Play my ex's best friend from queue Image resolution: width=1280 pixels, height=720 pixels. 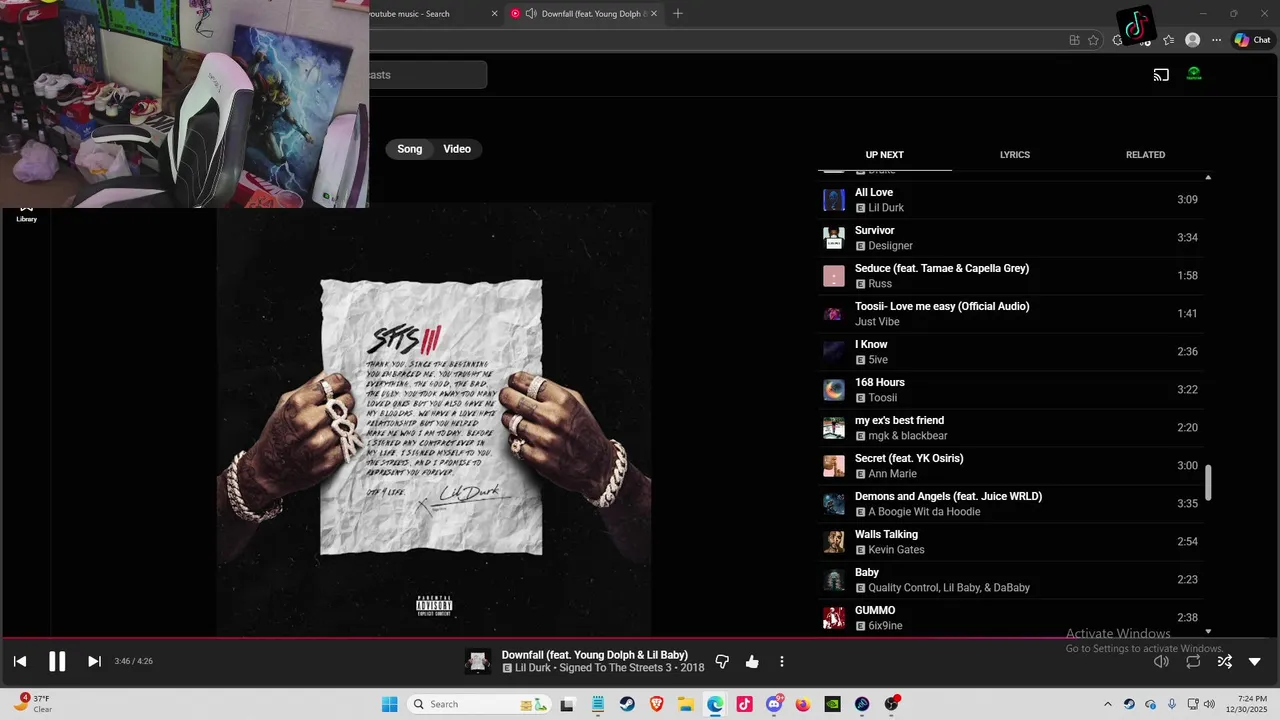(x=1010, y=428)
